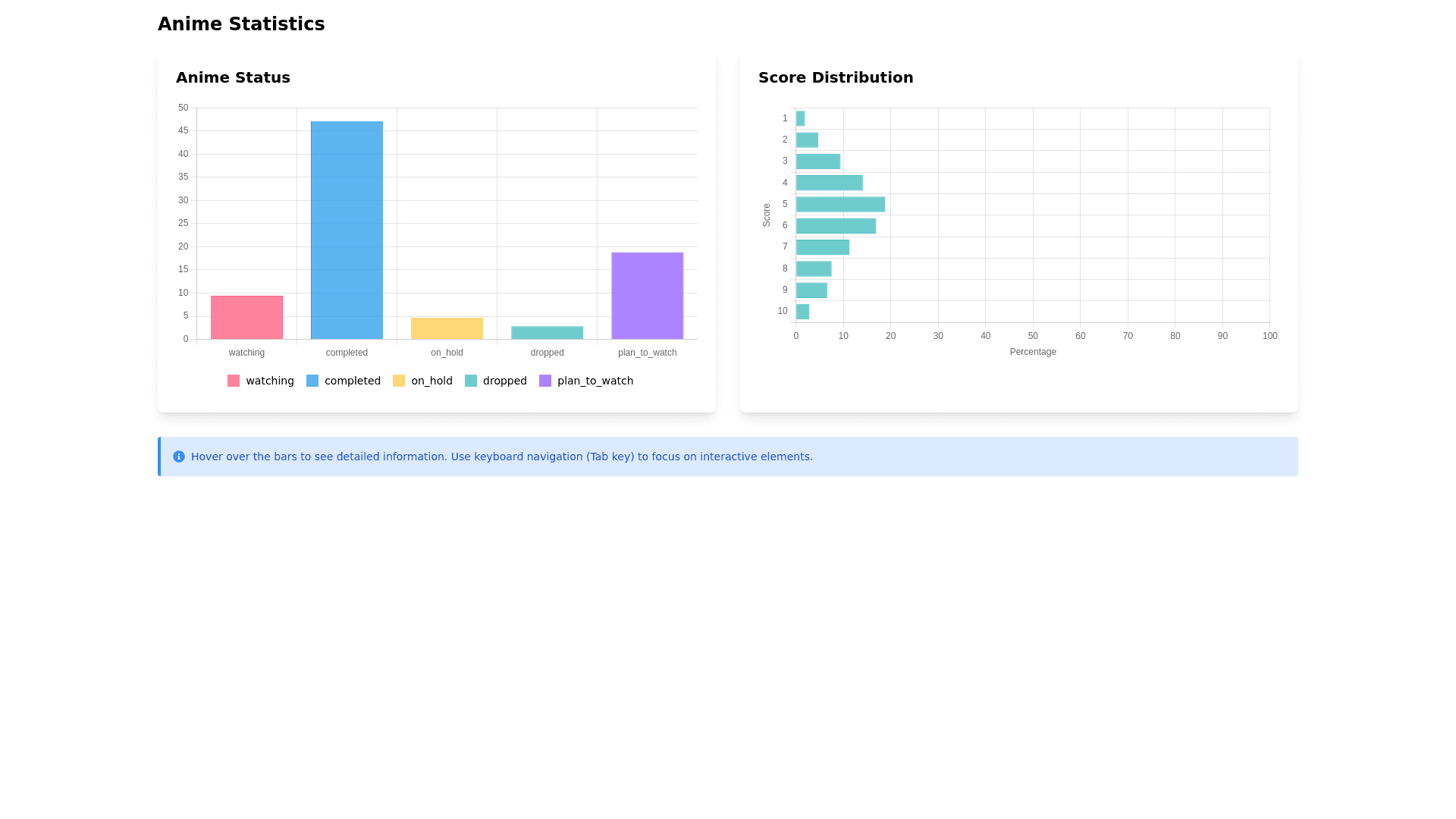The image size is (1456, 819).
Task: Click the score 5 horizontal bar
Action: click(x=840, y=204)
